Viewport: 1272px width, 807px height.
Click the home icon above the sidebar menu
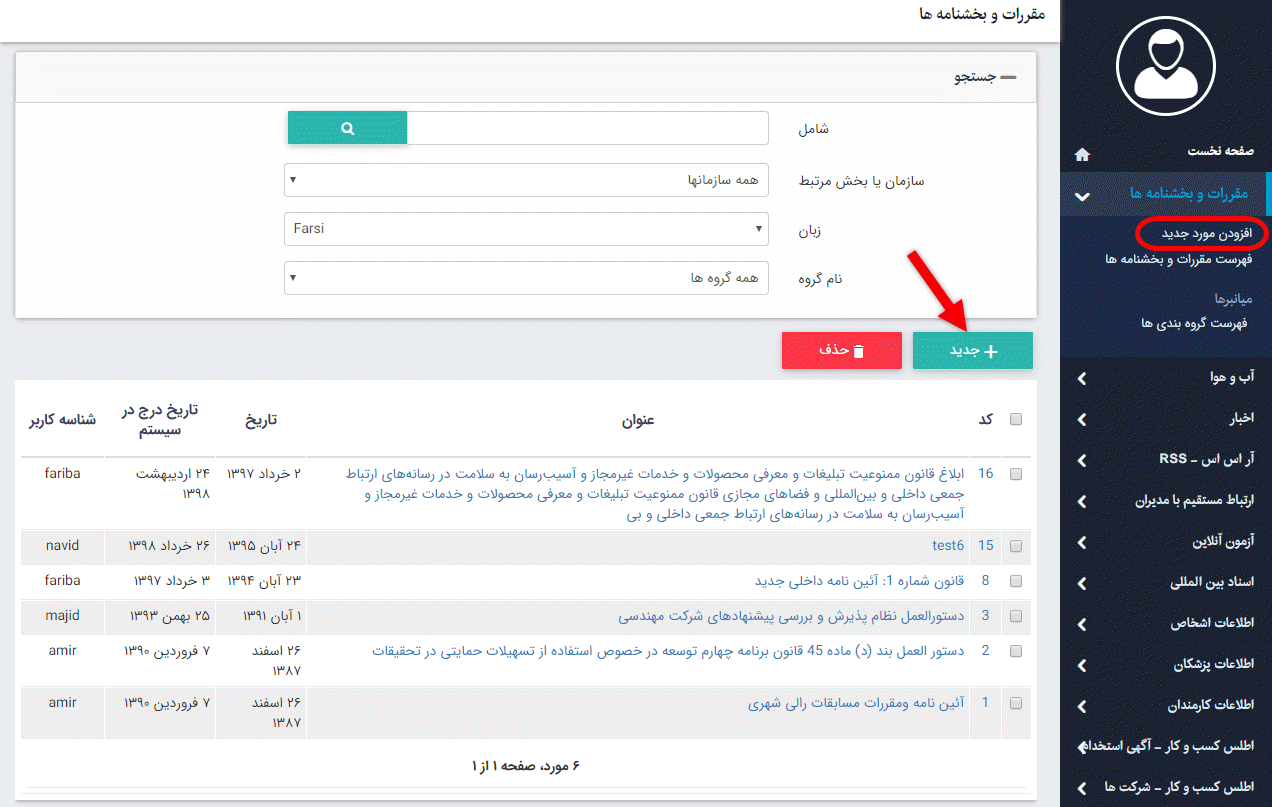tap(1081, 155)
